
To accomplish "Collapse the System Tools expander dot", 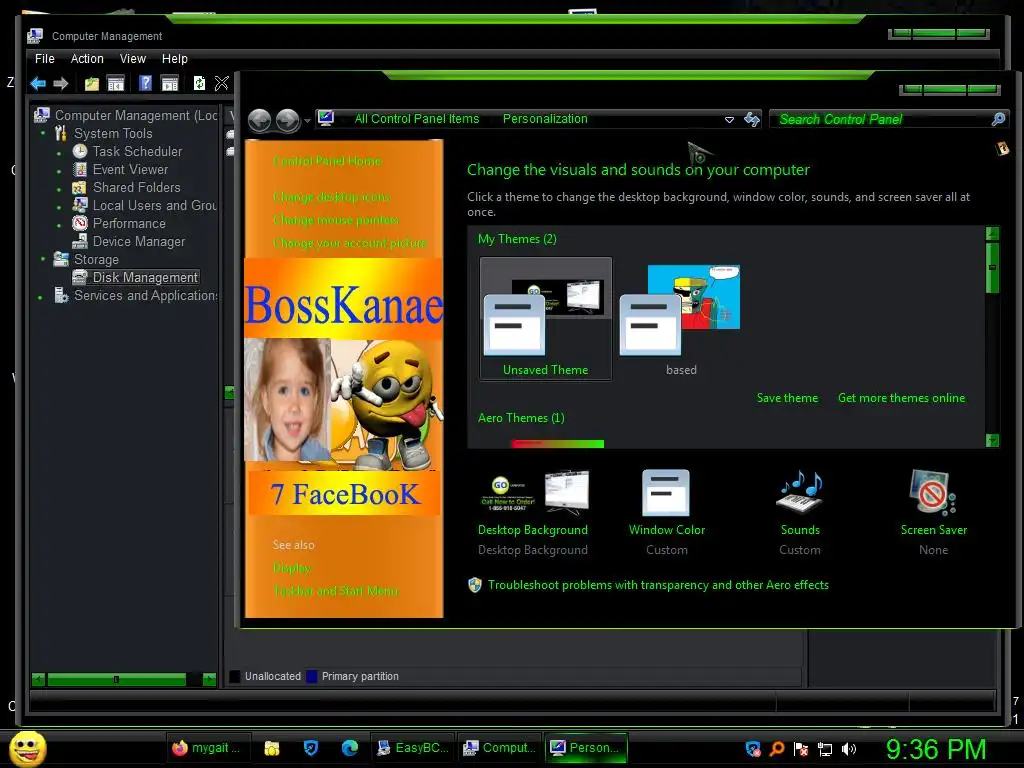I will coord(43,134).
